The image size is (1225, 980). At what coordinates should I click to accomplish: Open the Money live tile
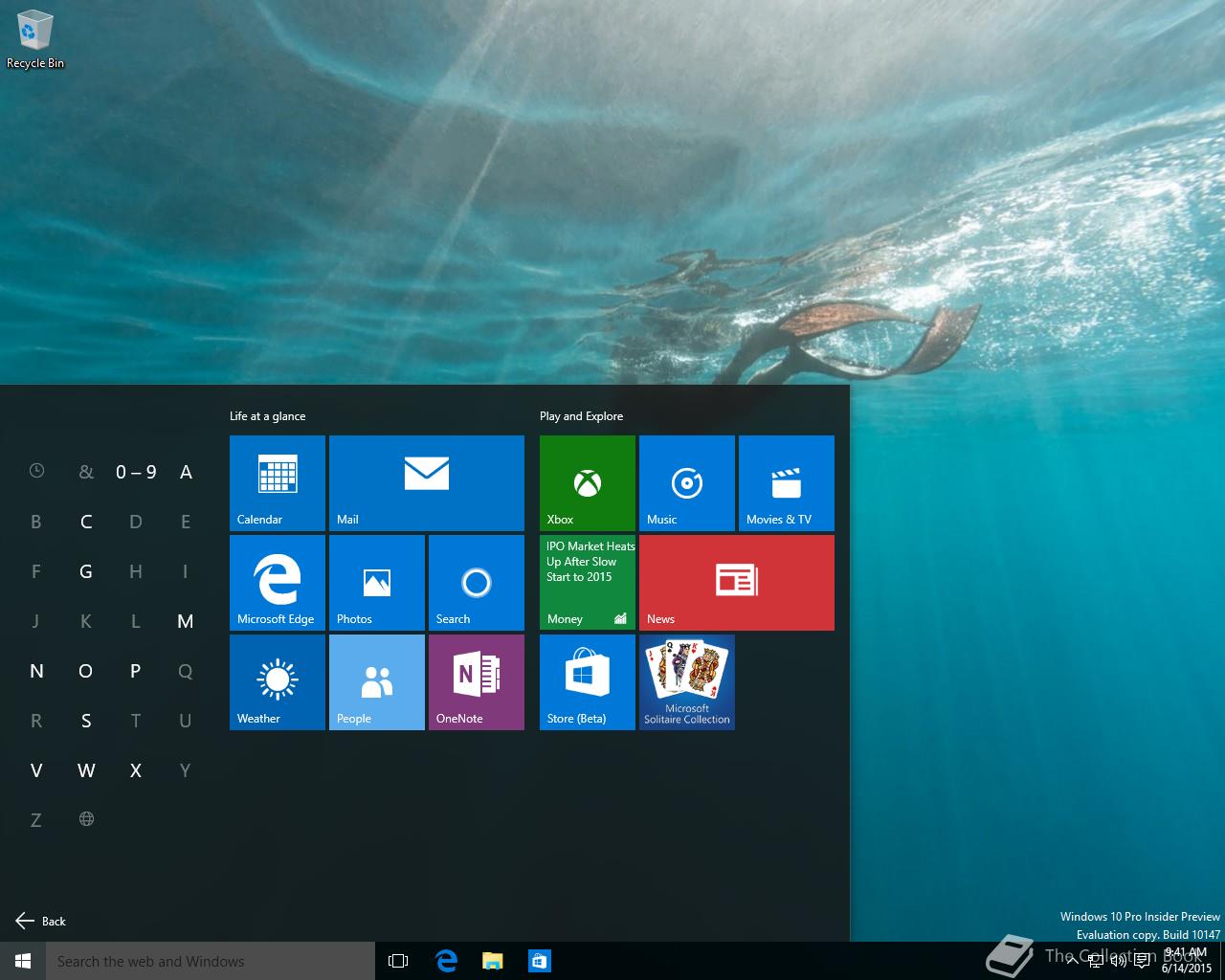588,583
